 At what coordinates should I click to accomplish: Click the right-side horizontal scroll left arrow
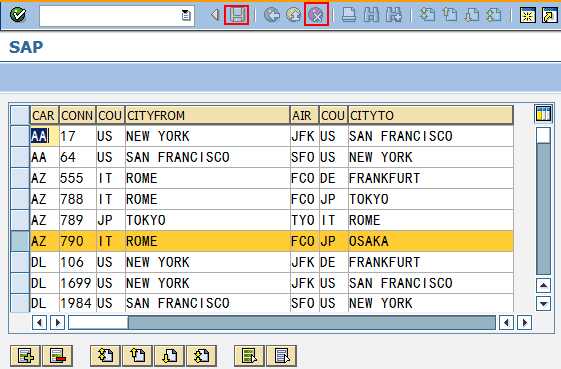coord(506,323)
